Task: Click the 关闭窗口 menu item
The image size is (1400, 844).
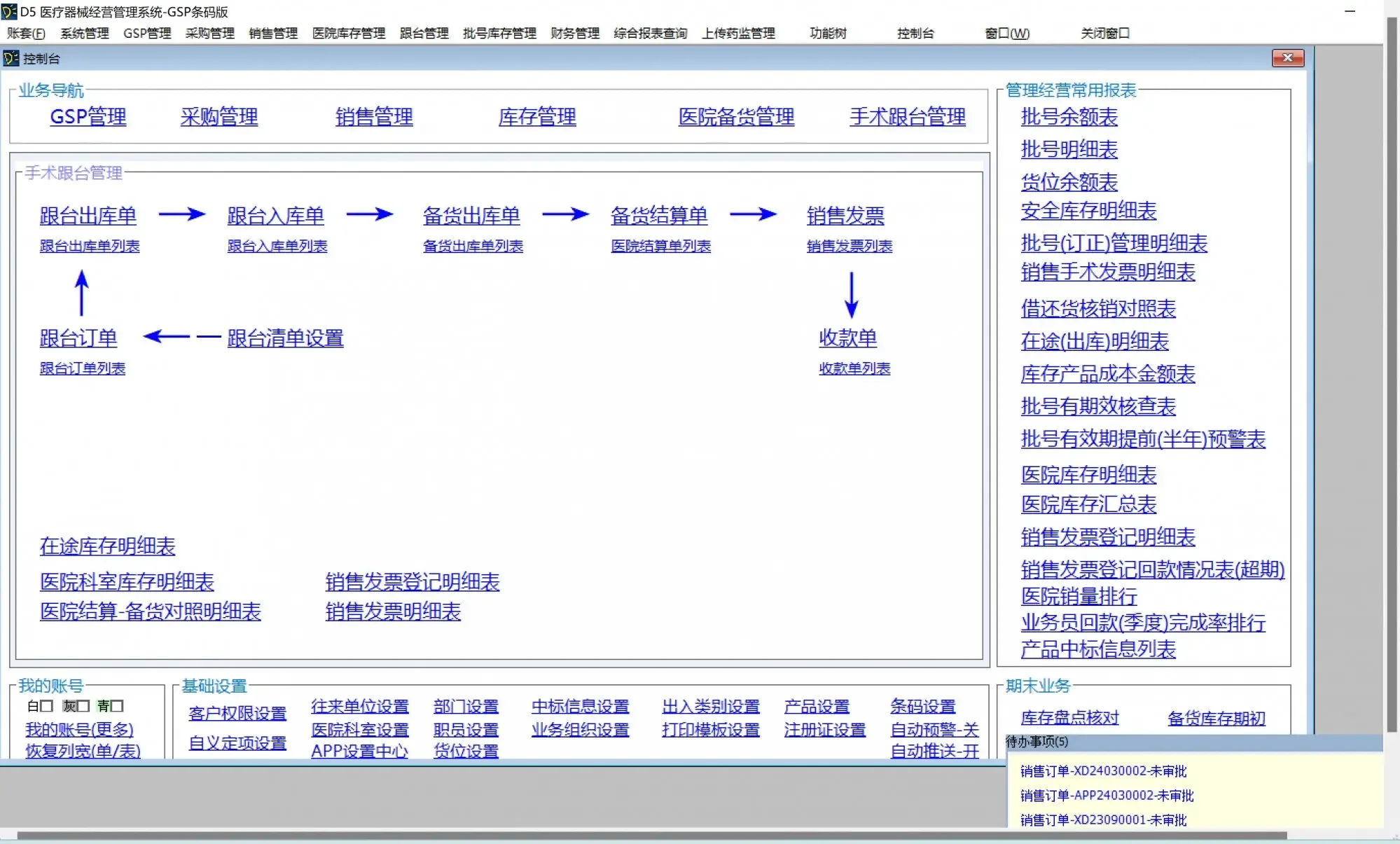Action: click(1105, 33)
